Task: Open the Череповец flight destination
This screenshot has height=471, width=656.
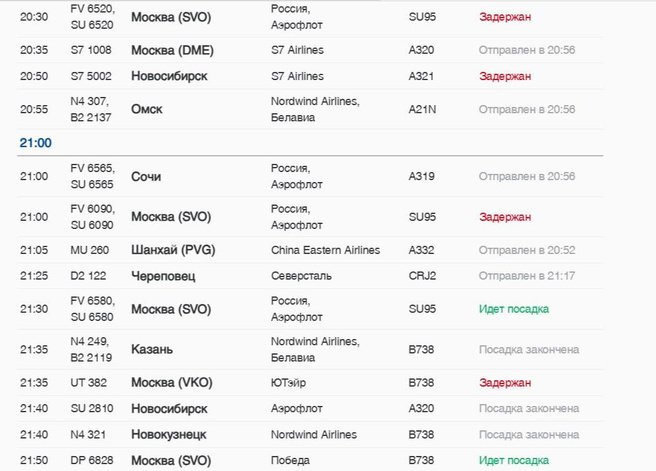Action: (x=163, y=276)
